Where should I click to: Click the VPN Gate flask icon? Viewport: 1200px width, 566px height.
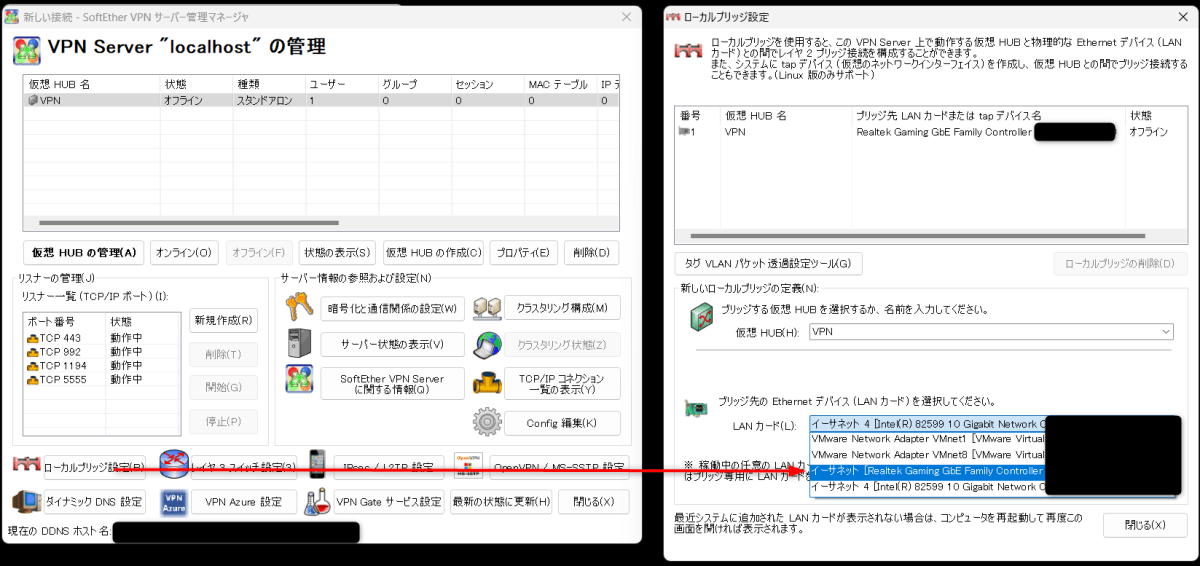pos(317,501)
